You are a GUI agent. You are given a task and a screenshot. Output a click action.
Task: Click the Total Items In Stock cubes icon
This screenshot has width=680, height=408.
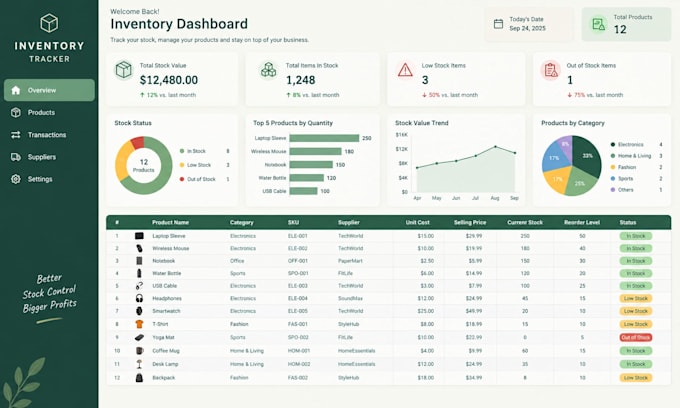pos(268,70)
